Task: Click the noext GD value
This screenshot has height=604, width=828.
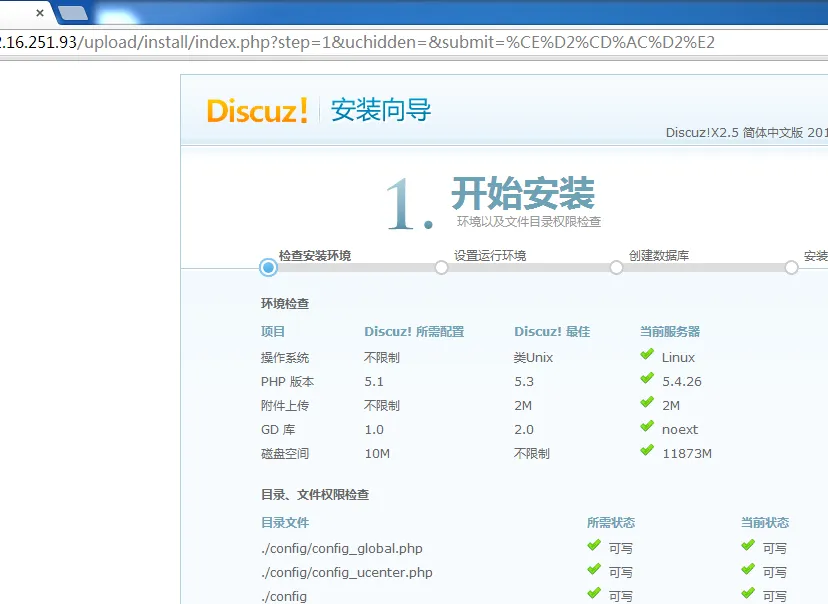Action: tap(680, 430)
